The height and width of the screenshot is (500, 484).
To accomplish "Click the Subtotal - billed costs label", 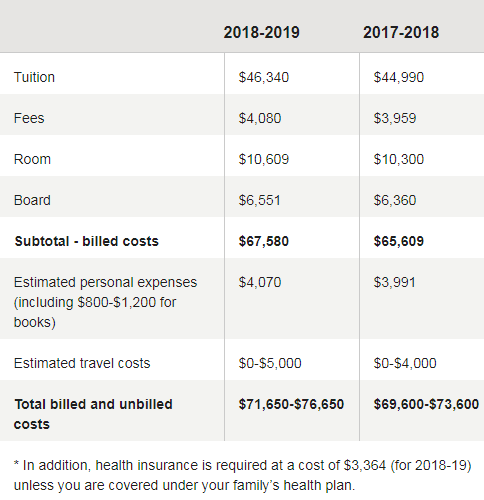I will point(87,241).
